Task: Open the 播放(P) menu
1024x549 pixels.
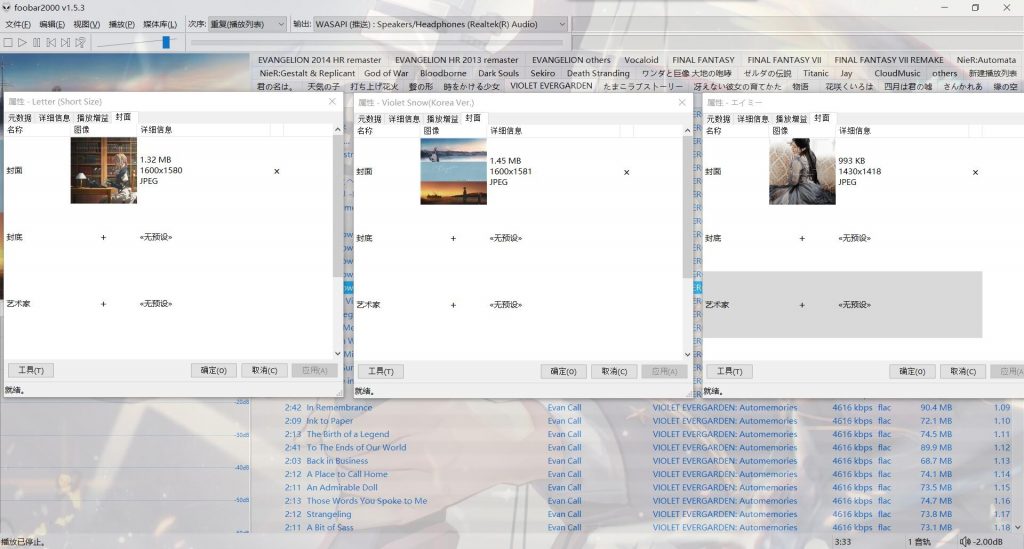Action: tap(121, 24)
